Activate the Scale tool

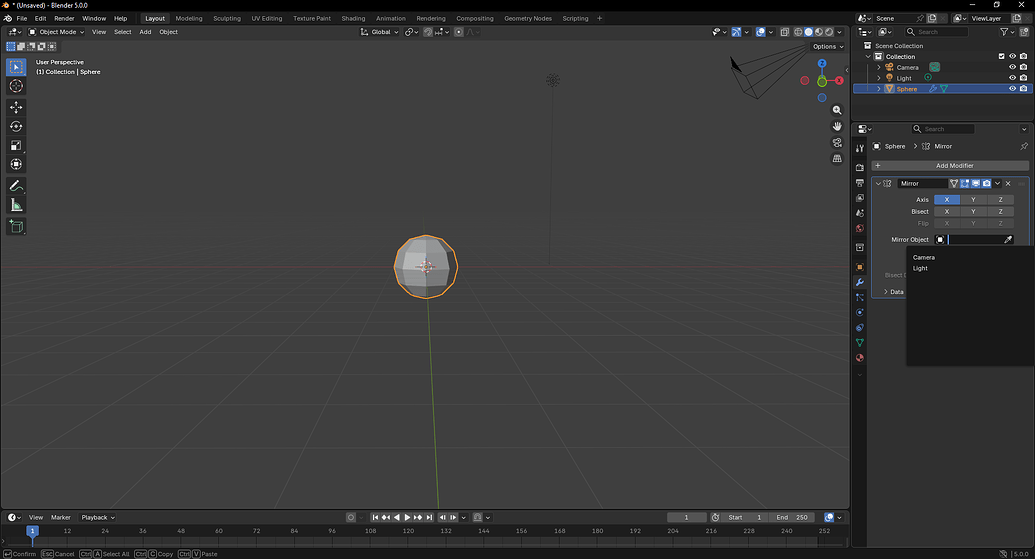(x=16, y=145)
